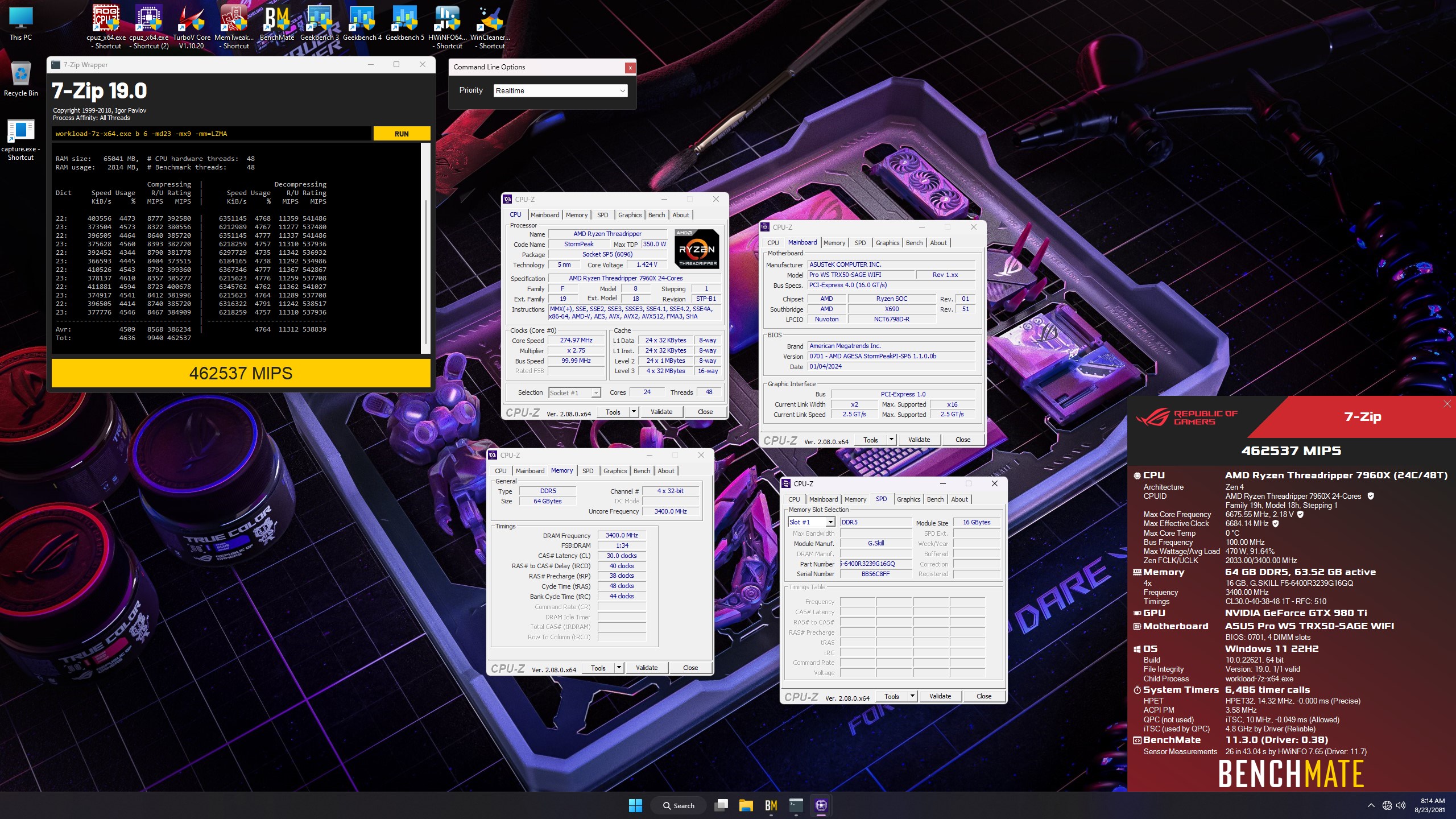Click the shield next to Max Core Frequency
This screenshot has height=819, width=1456.
coord(1300,514)
